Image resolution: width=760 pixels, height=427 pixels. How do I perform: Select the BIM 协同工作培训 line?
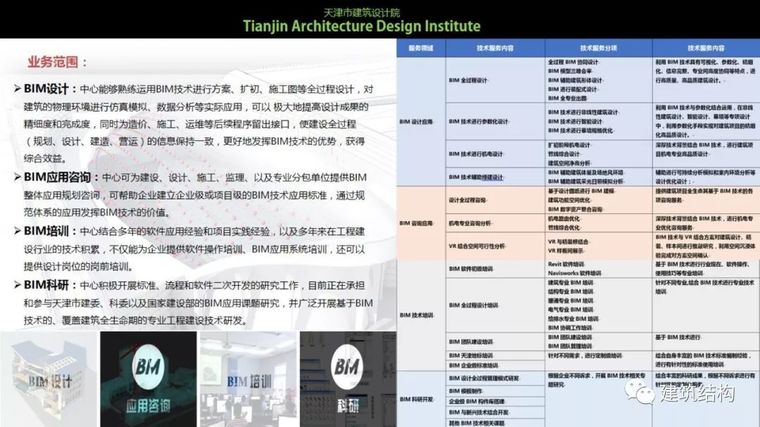(x=570, y=328)
